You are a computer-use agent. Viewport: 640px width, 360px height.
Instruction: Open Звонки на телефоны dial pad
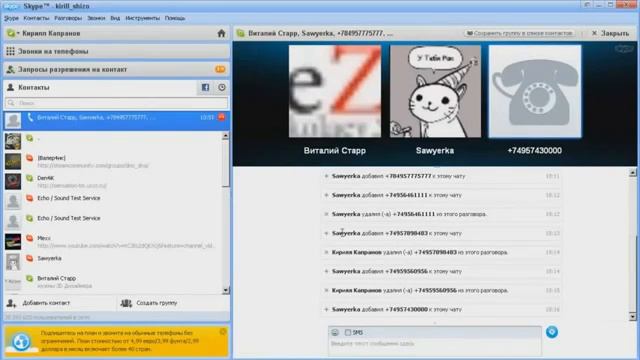(116, 51)
